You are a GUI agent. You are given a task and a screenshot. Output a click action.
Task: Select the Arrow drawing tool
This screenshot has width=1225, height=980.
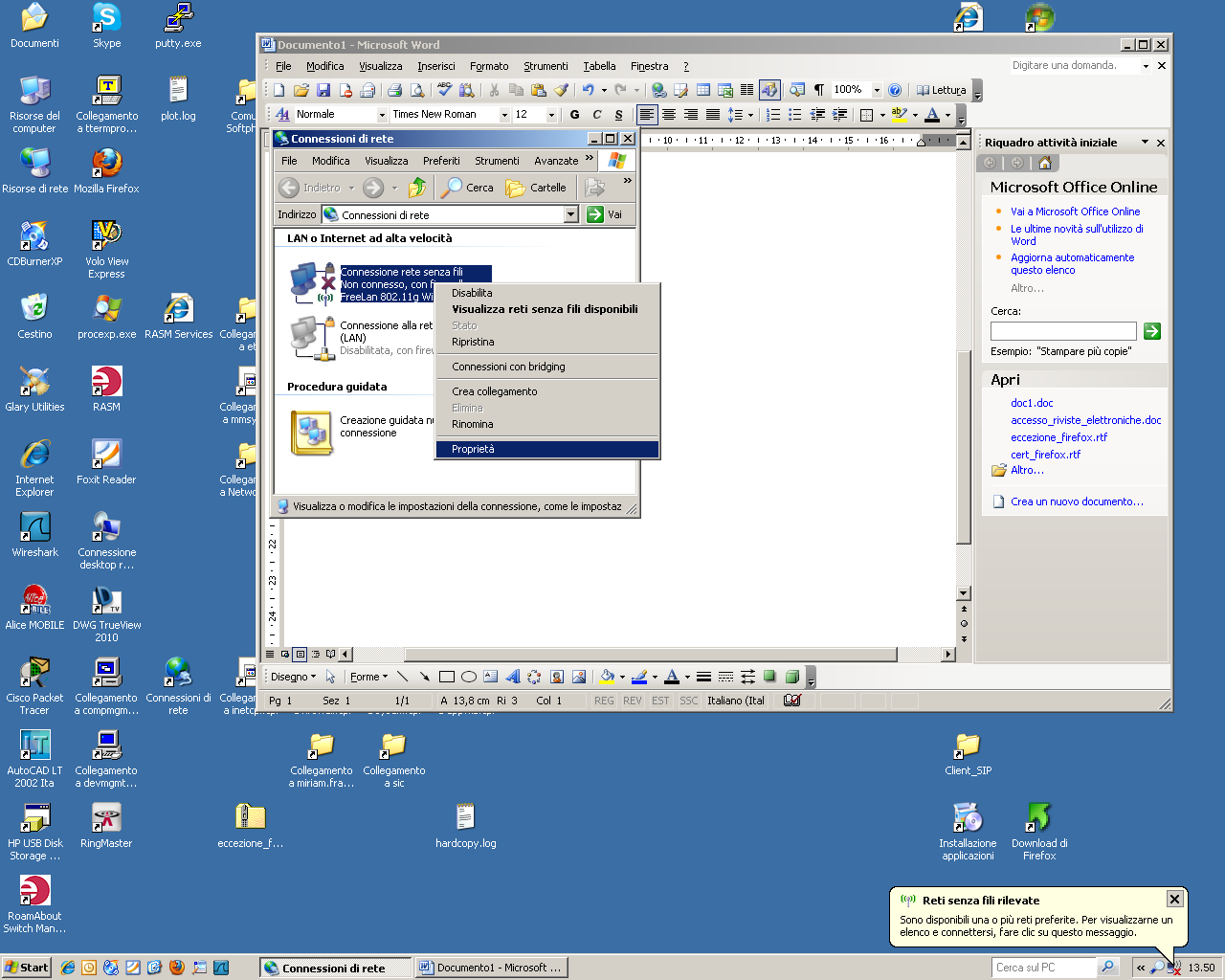pyautogui.click(x=425, y=677)
